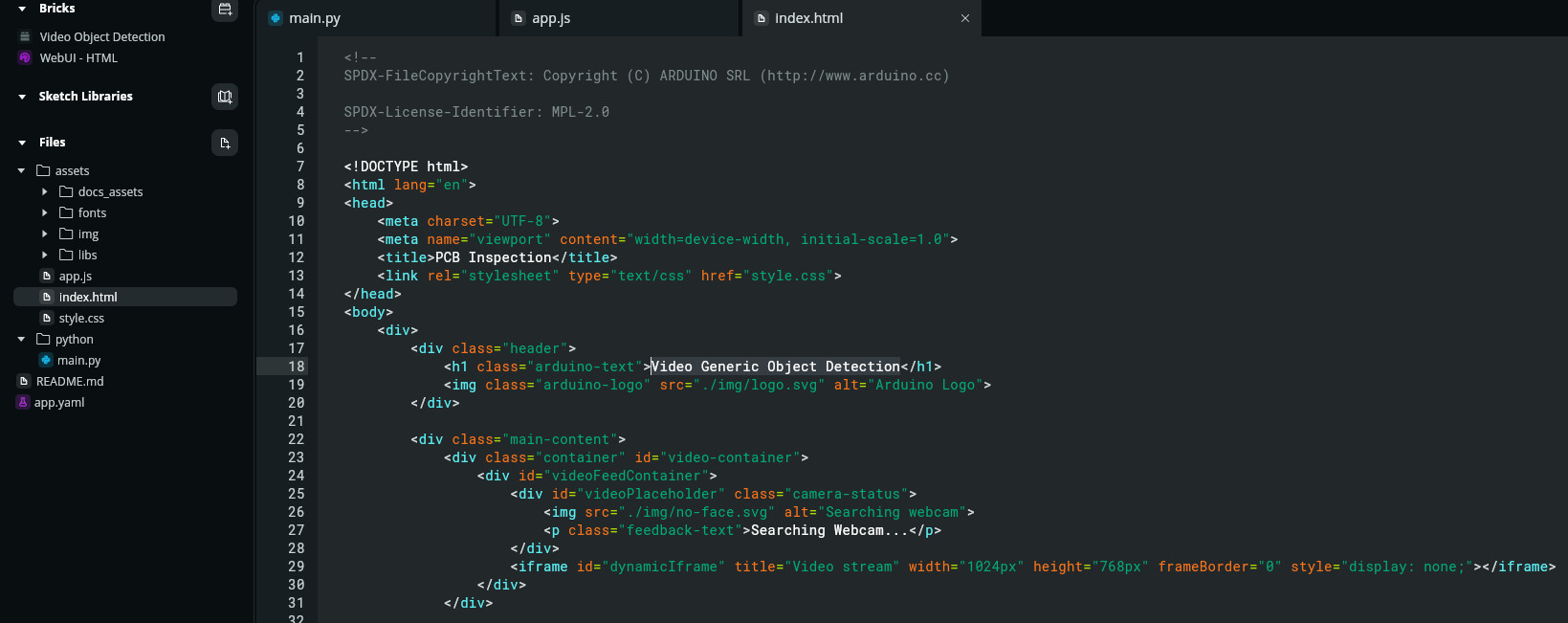Click the PCB Inspection title text
The width and height of the screenshot is (1568, 623).
[494, 257]
